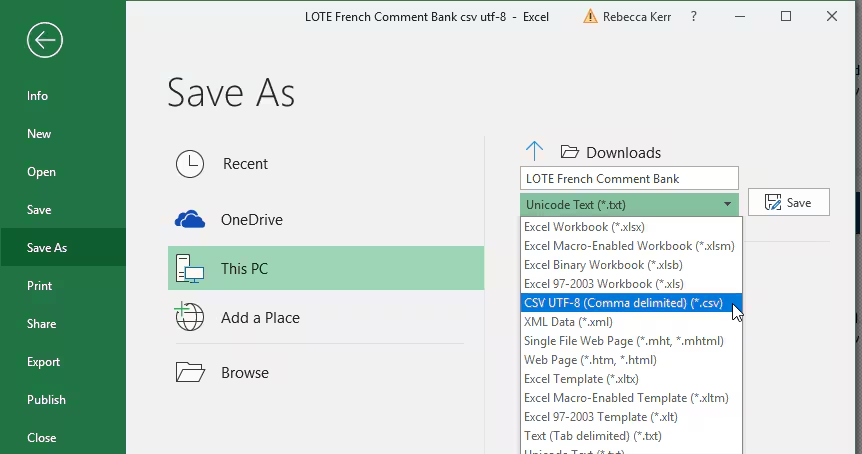Select the OneDrive location
862x454 pixels.
coord(325,219)
